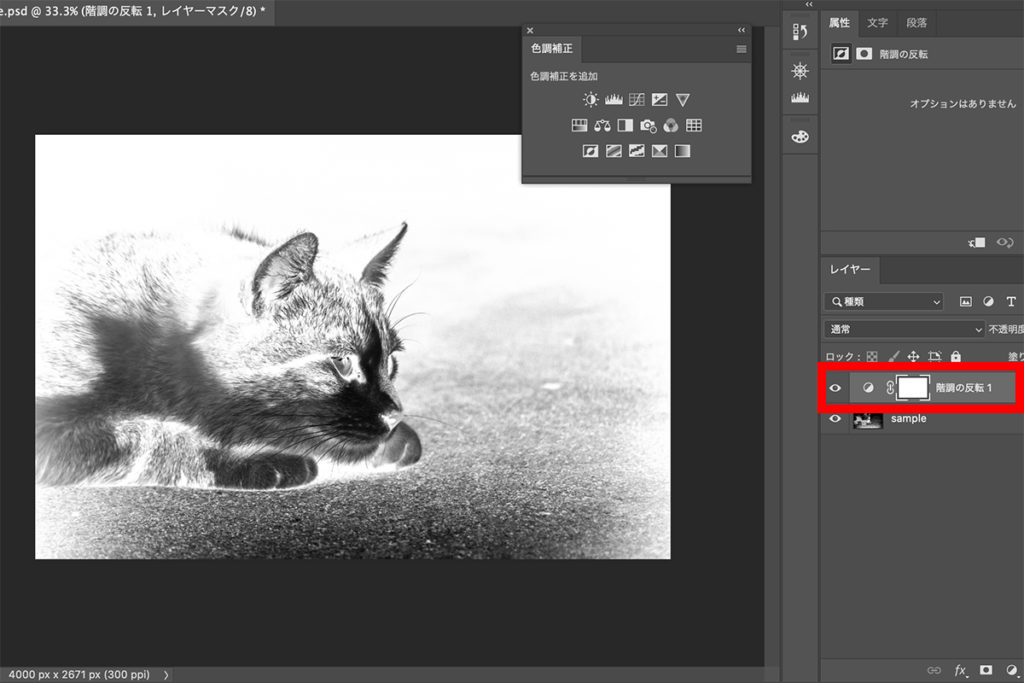Viewport: 1024px width, 683px height.
Task: Add a Hue/Saturation adjustment layer
Action: [578, 125]
